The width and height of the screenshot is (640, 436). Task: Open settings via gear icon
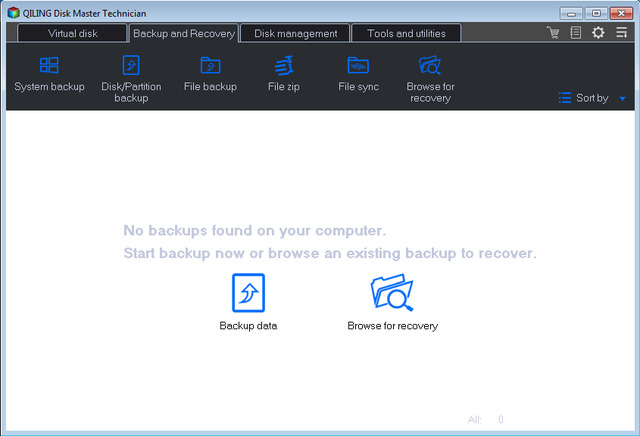pos(598,33)
